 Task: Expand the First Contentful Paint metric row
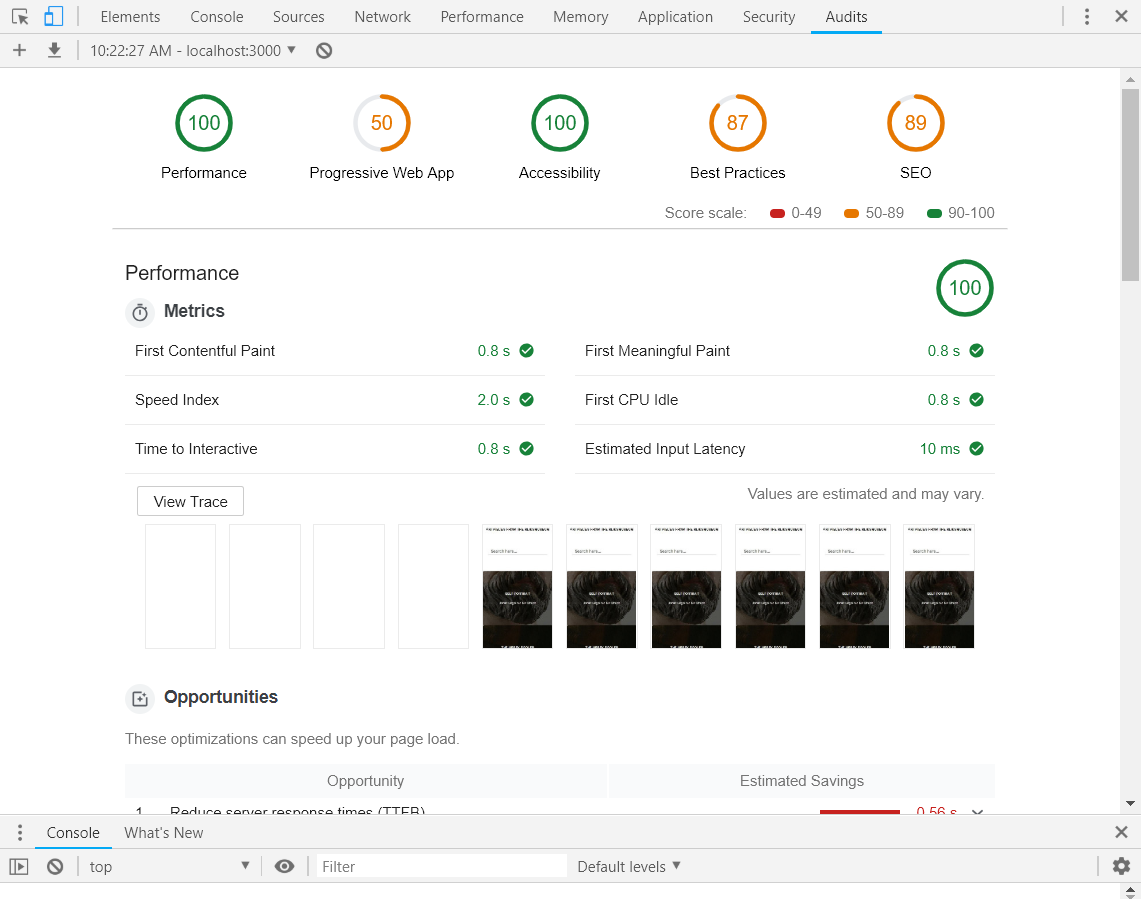coord(335,351)
